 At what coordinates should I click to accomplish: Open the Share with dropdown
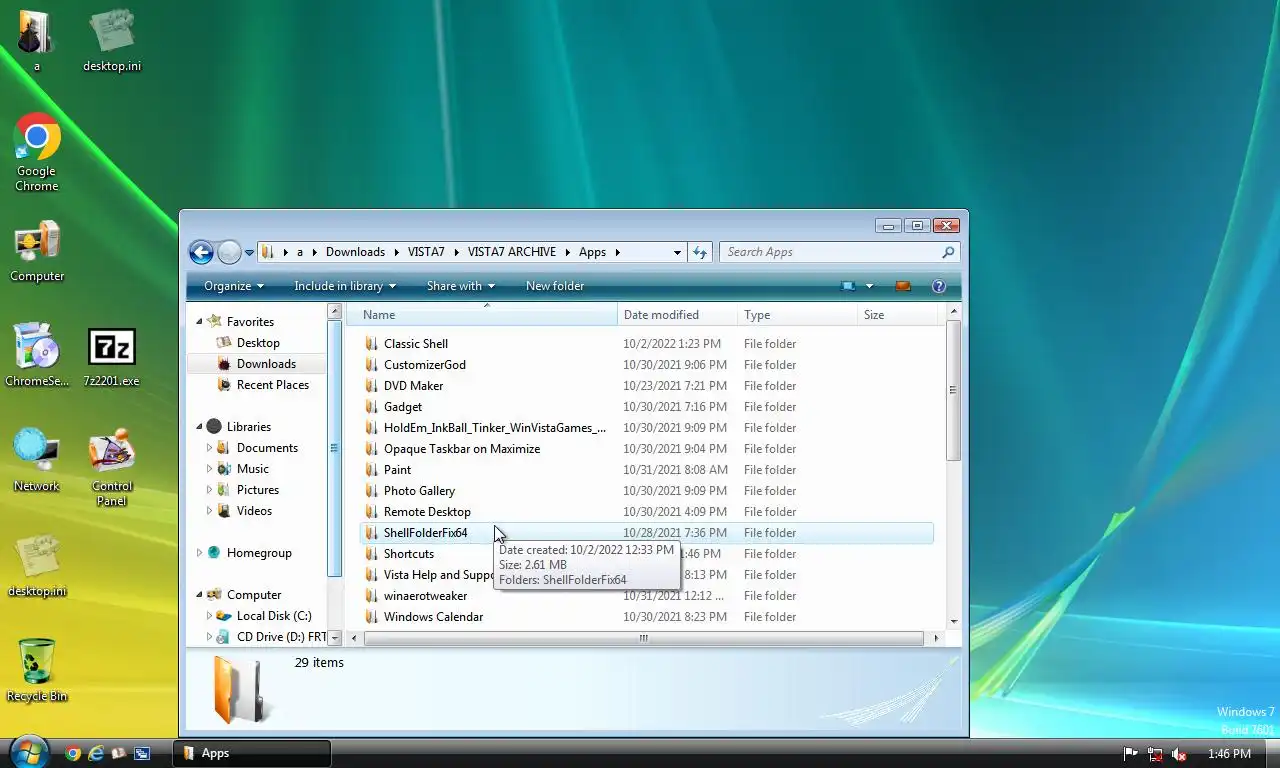[x=461, y=286]
